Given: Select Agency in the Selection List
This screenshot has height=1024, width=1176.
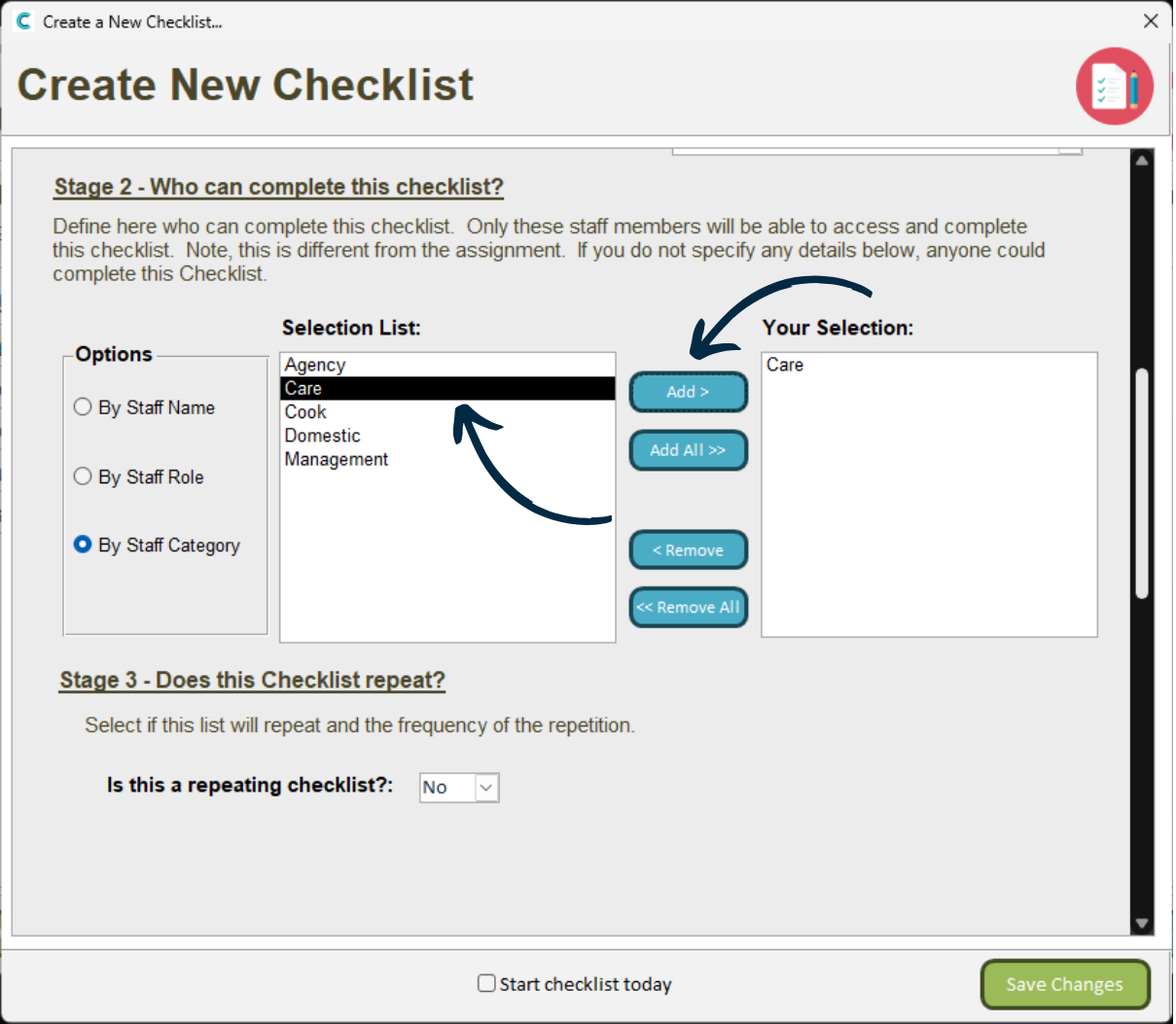Looking at the screenshot, I should point(315,365).
